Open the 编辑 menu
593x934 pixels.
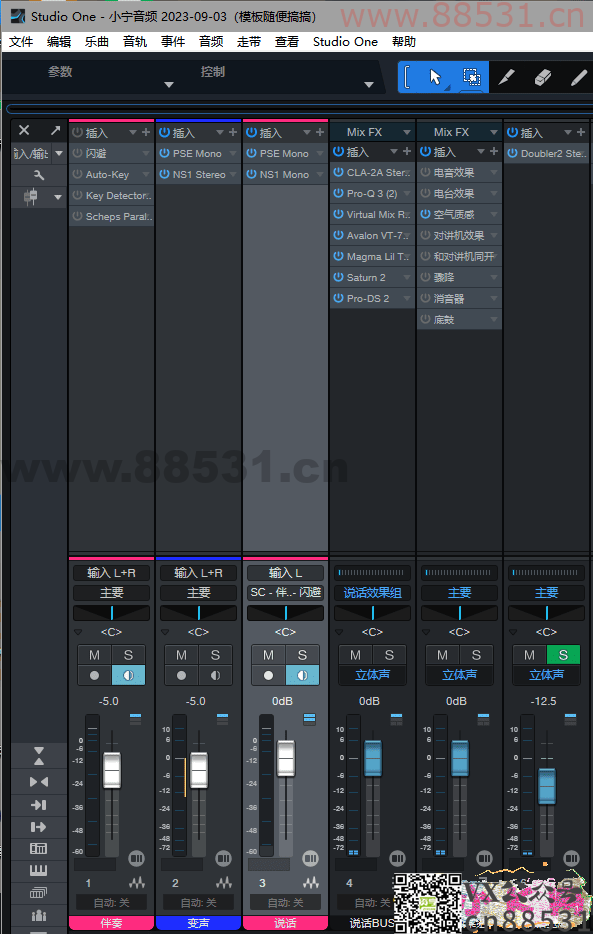pos(59,42)
